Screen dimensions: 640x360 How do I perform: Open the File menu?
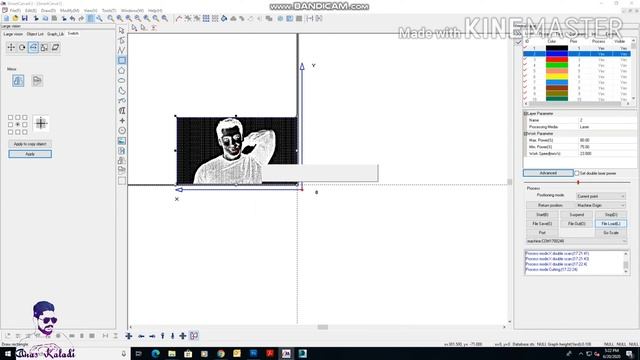[x=15, y=11]
